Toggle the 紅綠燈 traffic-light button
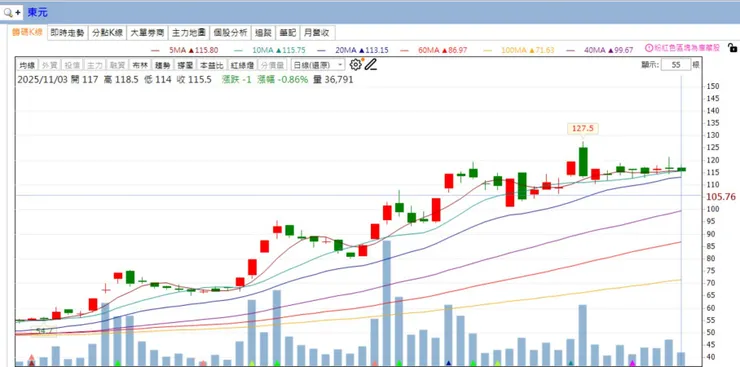This screenshot has height=367, width=740. [x=242, y=65]
